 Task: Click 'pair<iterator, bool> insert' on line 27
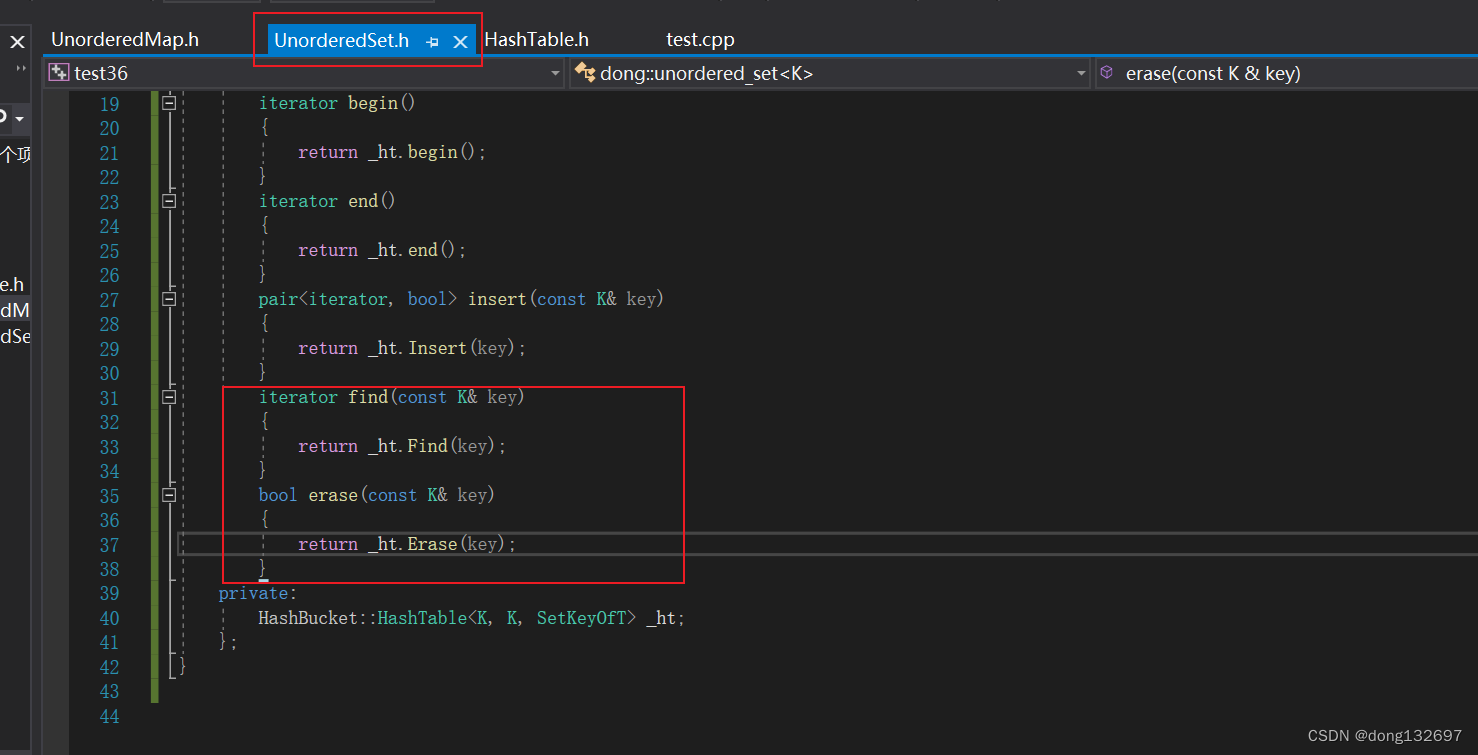pyautogui.click(x=394, y=299)
